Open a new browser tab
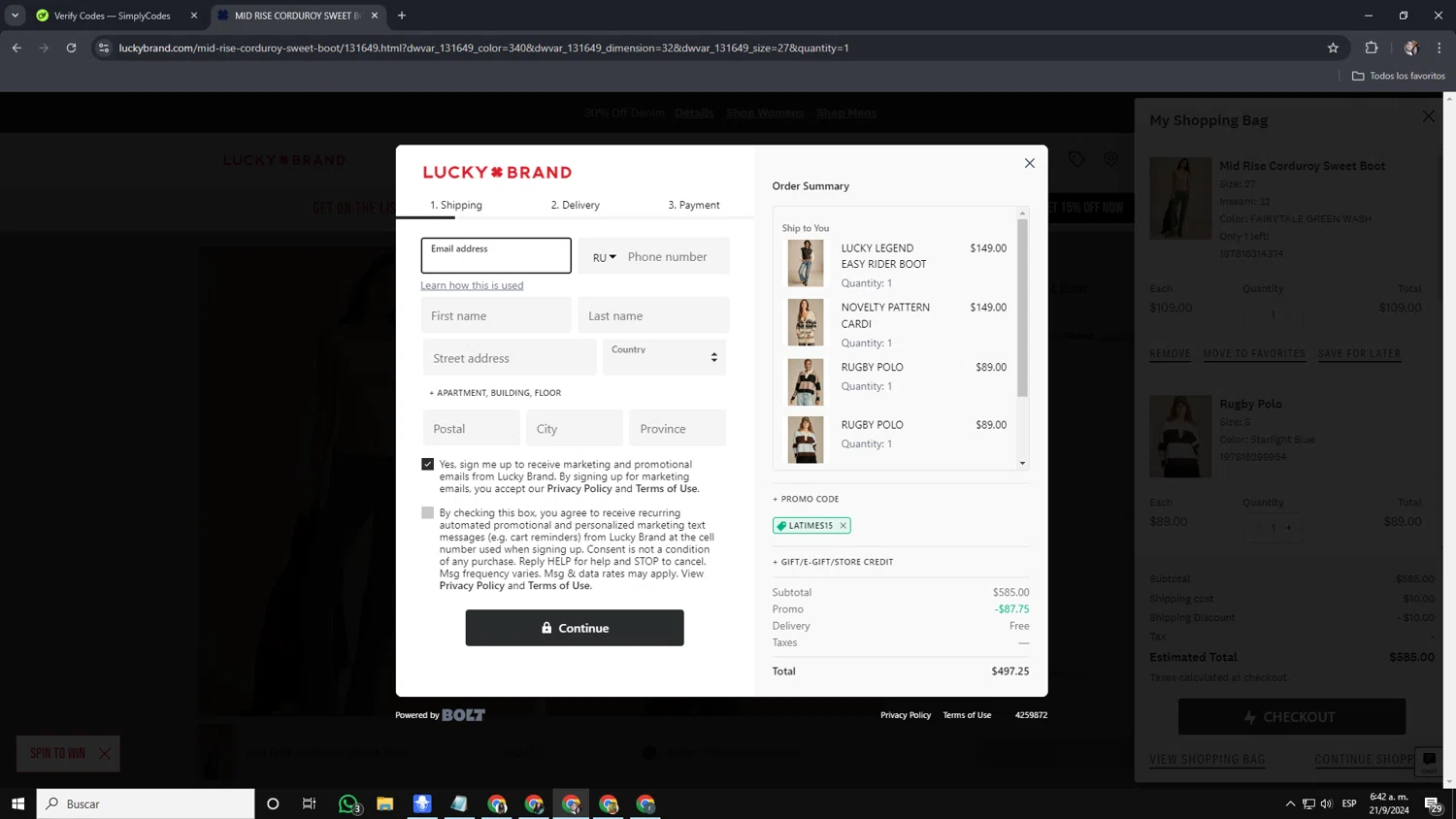Viewport: 1456px width, 819px height. [402, 16]
